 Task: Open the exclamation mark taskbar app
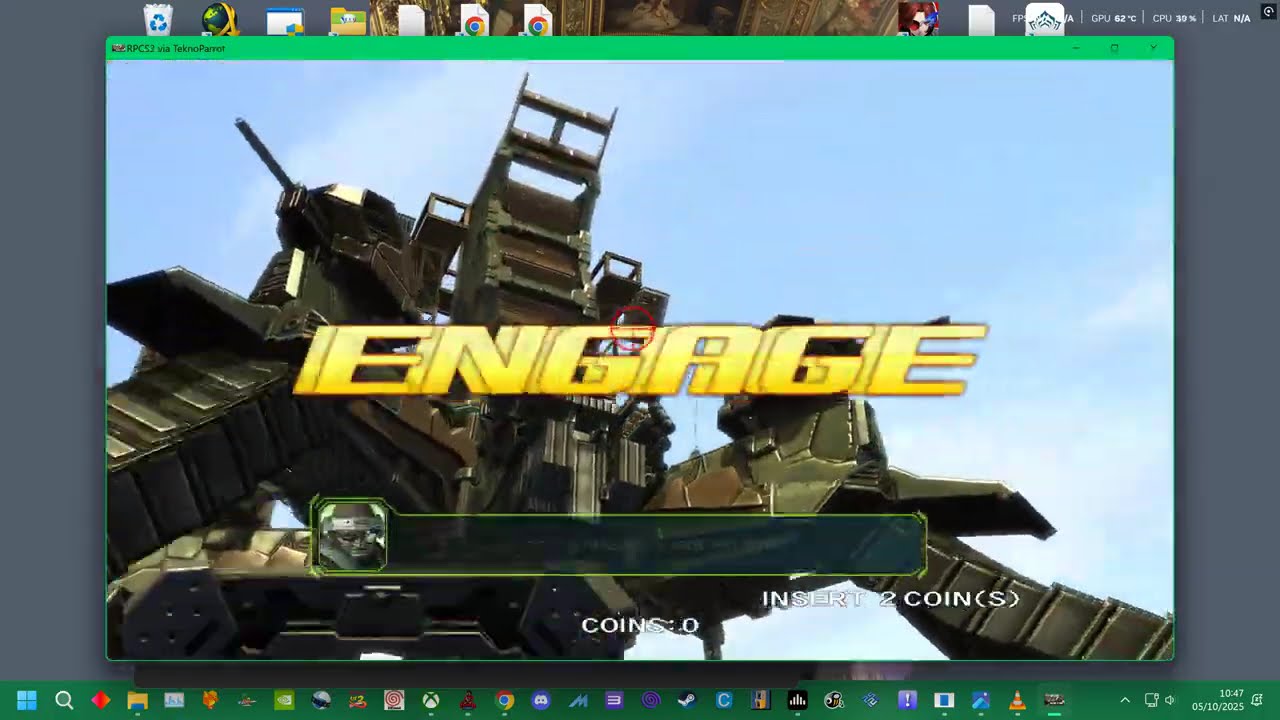coord(907,700)
